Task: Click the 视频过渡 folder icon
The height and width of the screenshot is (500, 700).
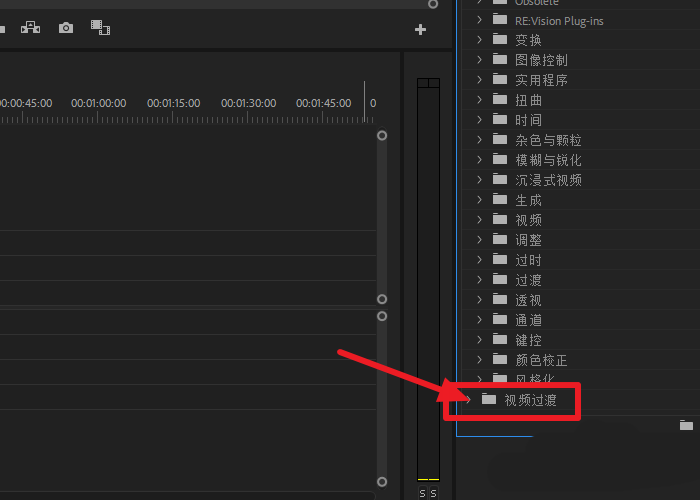Action: coord(489,400)
